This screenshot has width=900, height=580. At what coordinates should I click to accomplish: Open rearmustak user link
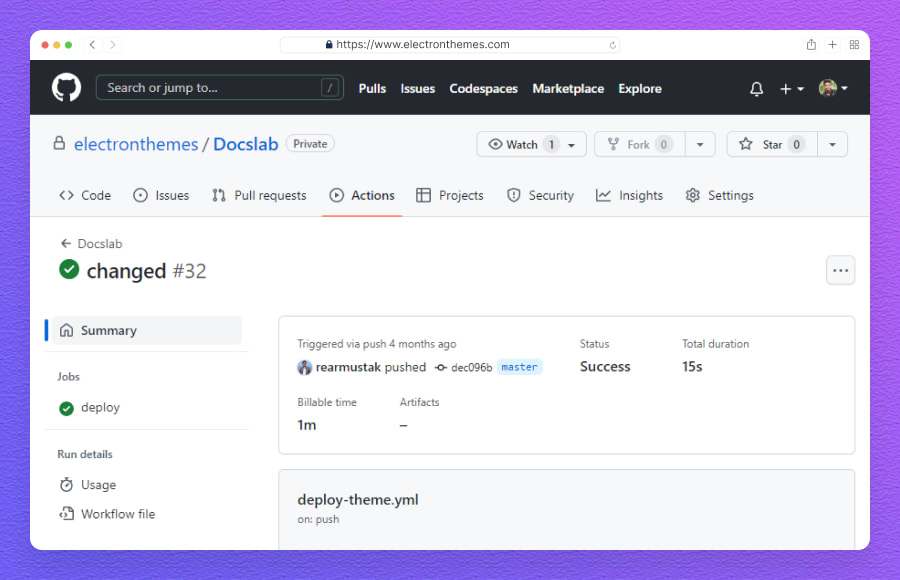(x=348, y=367)
